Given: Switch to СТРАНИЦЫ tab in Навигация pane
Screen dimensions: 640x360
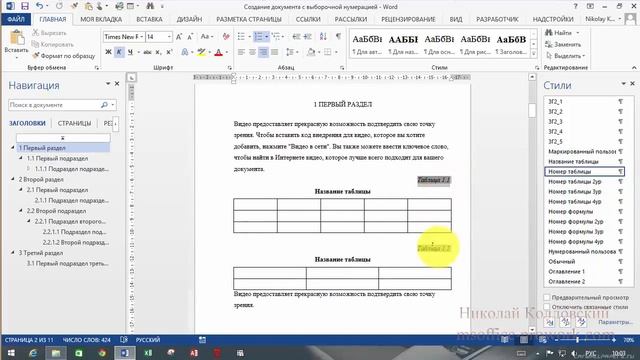Looking at the screenshot, I should (x=74, y=123).
